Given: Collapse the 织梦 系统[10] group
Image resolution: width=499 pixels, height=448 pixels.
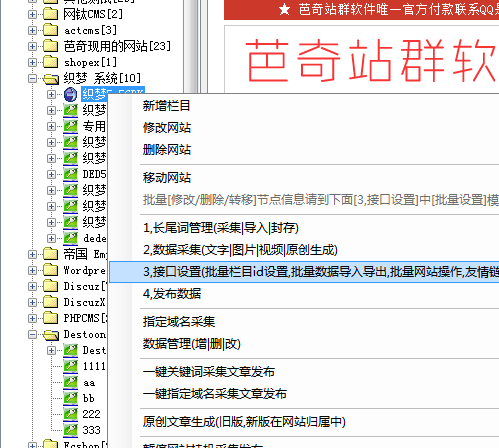Looking at the screenshot, I should (32, 78).
